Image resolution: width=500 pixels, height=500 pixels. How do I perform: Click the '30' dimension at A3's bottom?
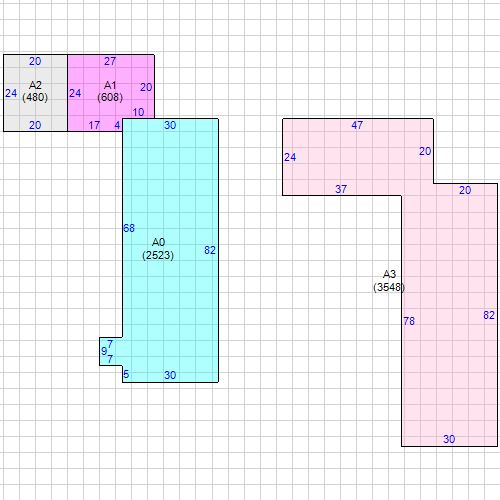click(449, 439)
